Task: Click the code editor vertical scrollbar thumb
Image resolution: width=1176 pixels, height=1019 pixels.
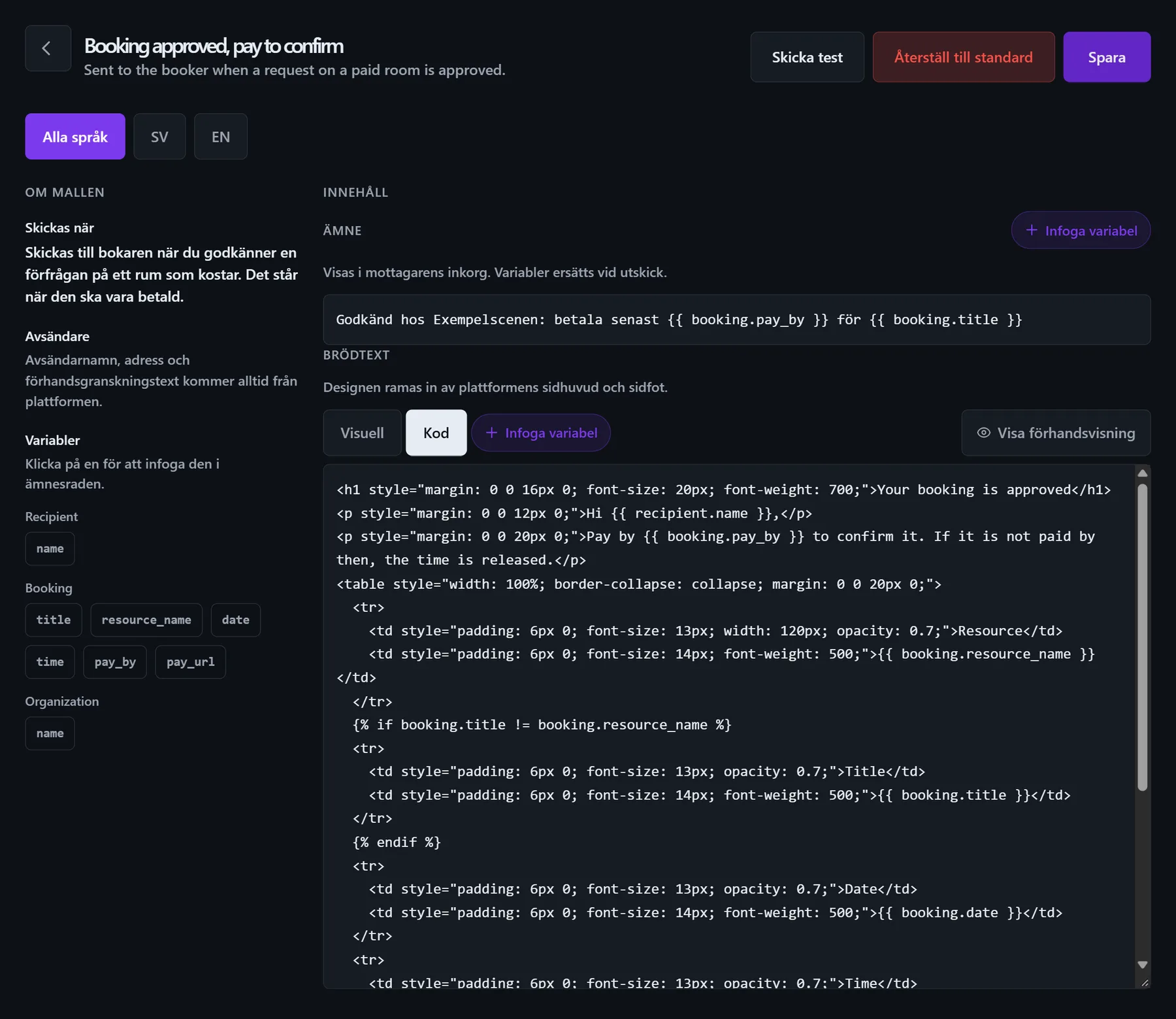Action: click(1142, 637)
